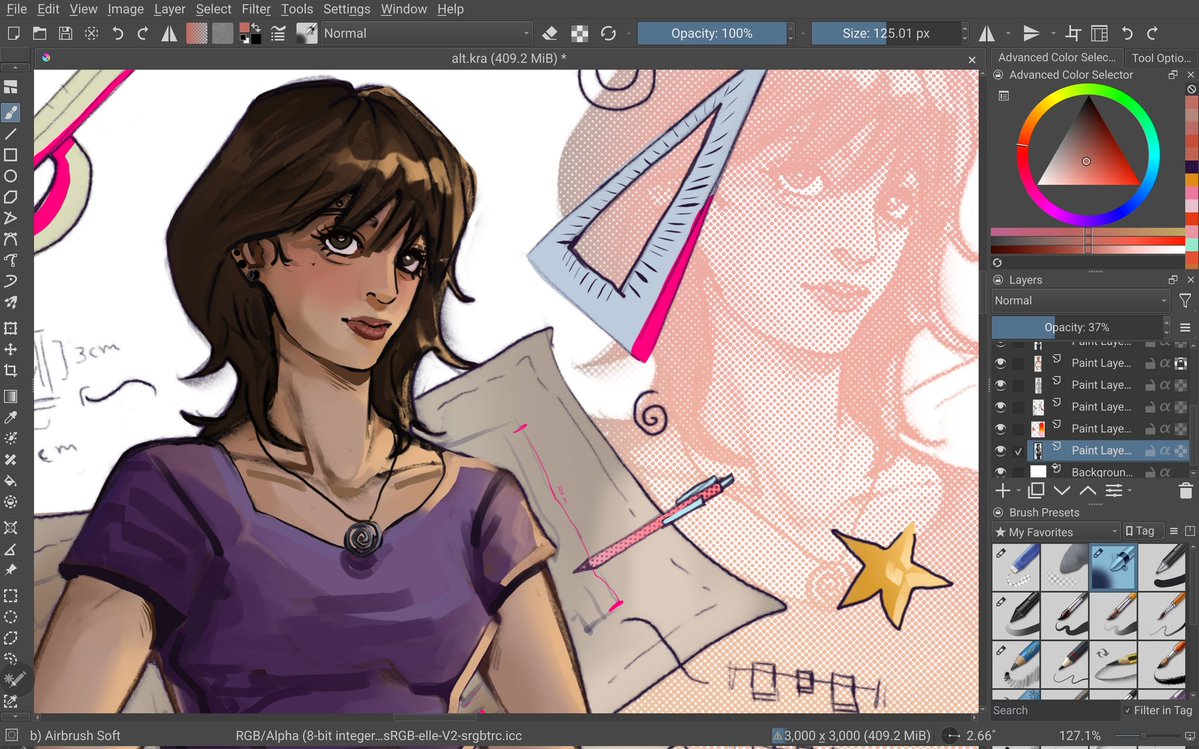
Task: Toggle the Filter in Tag checkbox
Action: coord(1127,711)
